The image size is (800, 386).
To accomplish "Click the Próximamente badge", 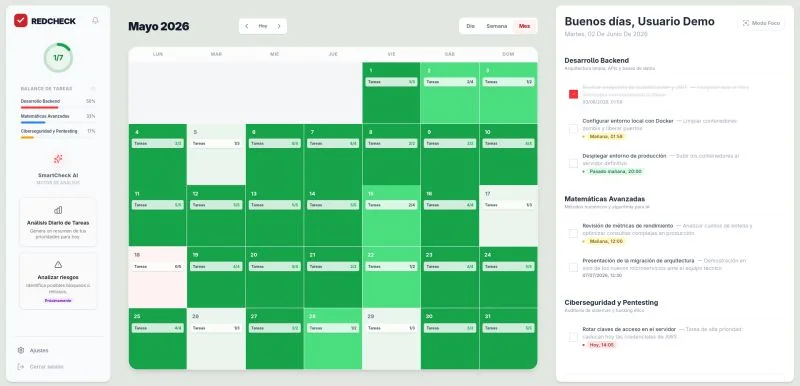I will pyautogui.click(x=58, y=300).
